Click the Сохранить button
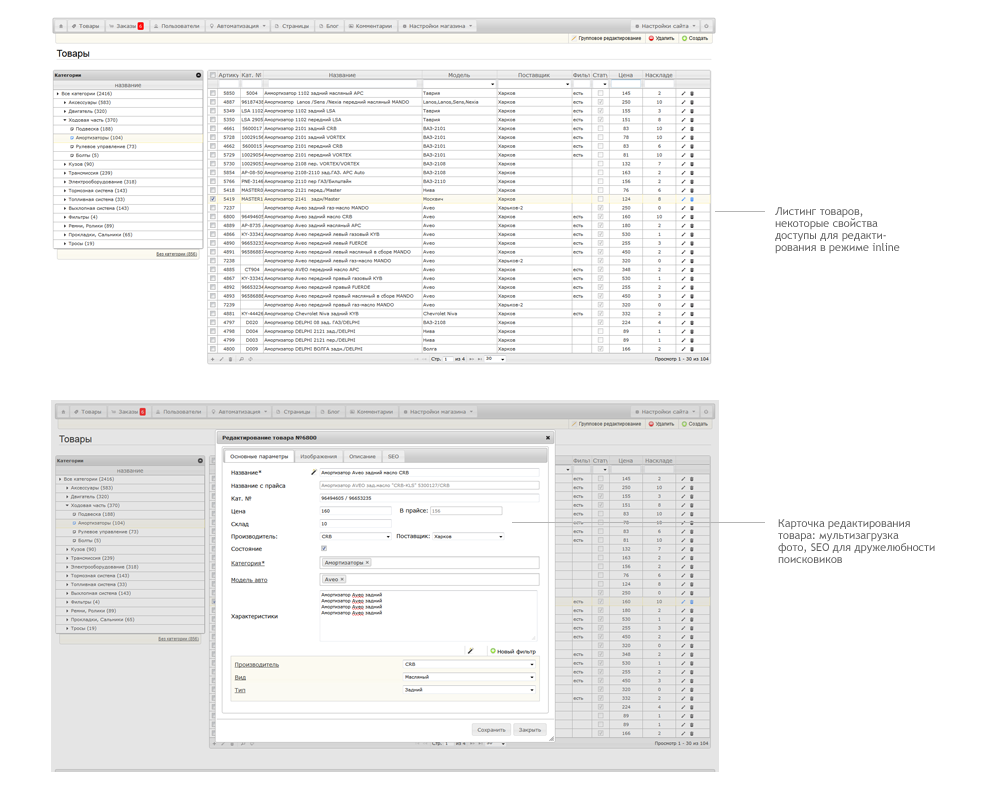The width and height of the screenshot is (1000, 800). tap(491, 729)
